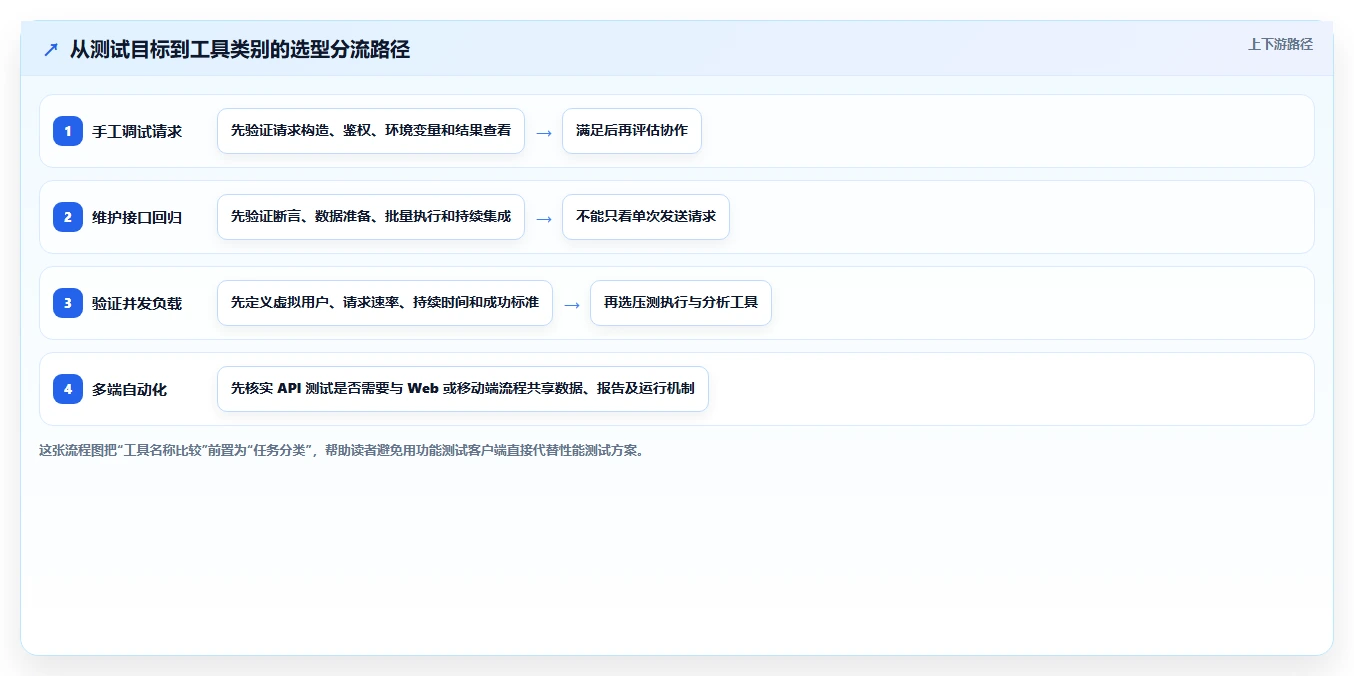Select step label 验证并发负载
Image resolution: width=1354 pixels, height=676 pixels.
(137, 303)
